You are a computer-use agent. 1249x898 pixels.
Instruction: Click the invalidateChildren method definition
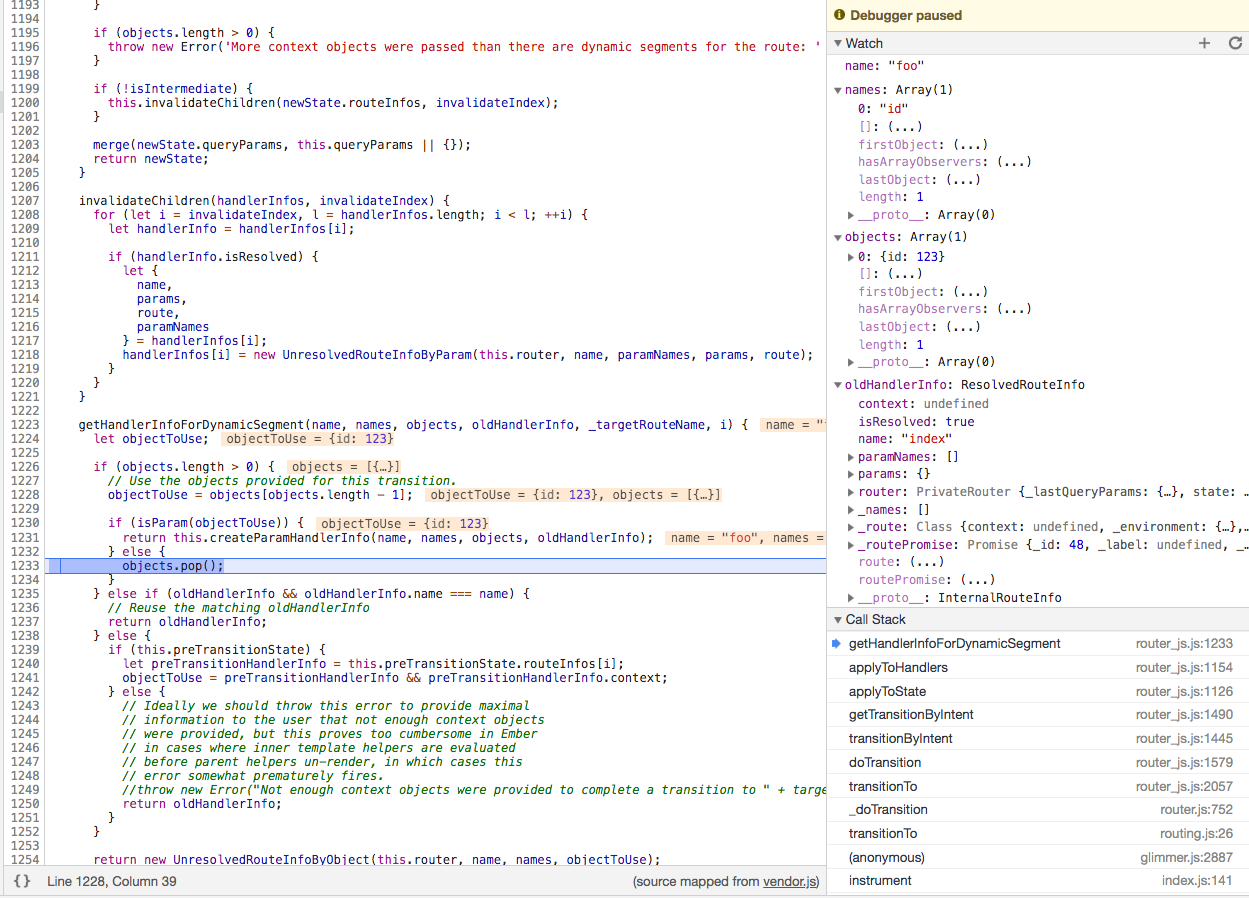[x=265, y=201]
